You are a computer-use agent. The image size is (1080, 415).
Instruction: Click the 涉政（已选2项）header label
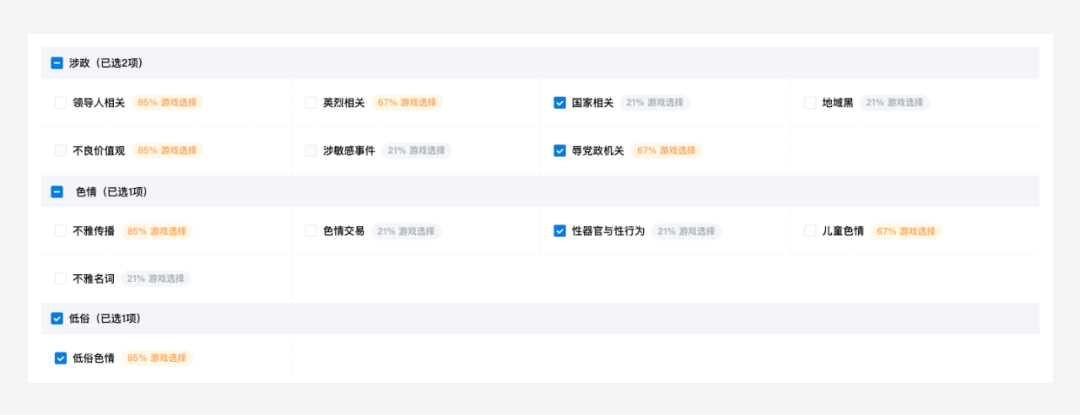click(x=106, y=63)
